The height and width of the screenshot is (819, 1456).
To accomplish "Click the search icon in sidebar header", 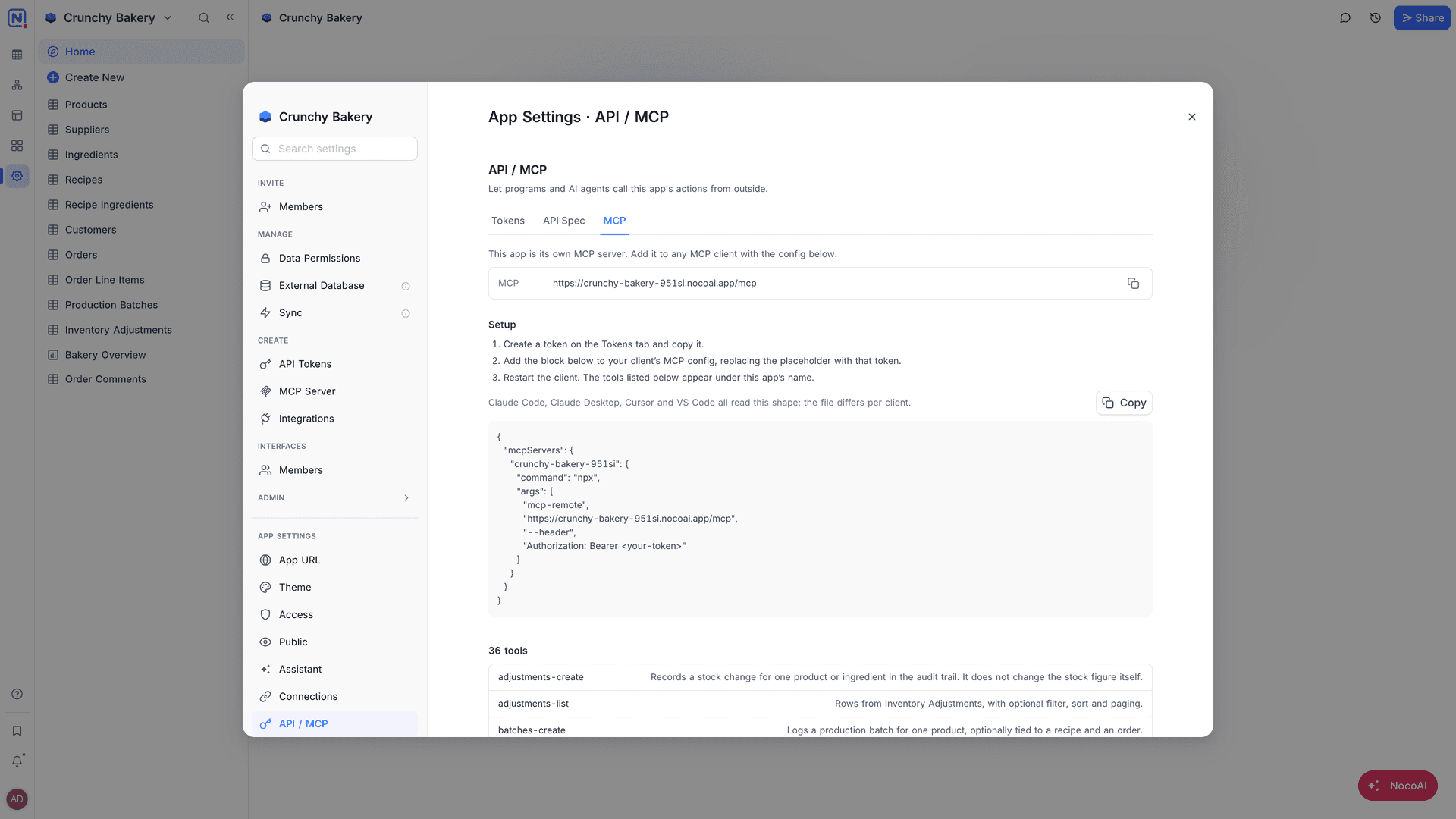I will click(x=204, y=17).
